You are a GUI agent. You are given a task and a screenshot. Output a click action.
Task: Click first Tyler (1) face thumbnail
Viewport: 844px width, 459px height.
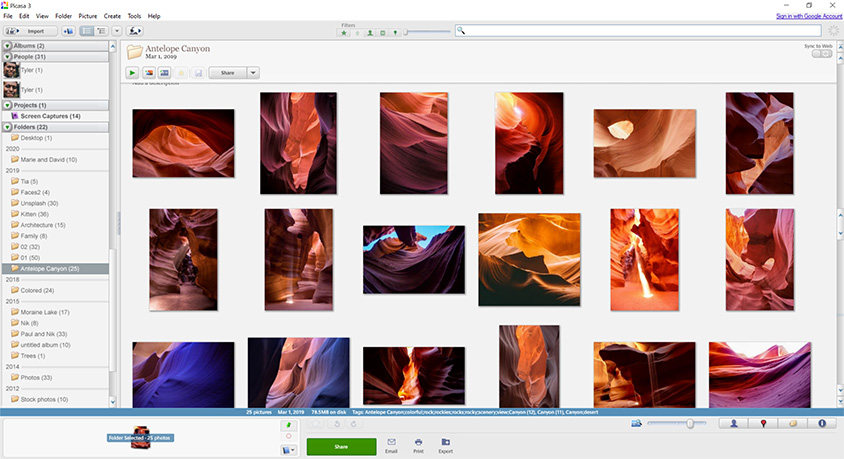tap(11, 70)
